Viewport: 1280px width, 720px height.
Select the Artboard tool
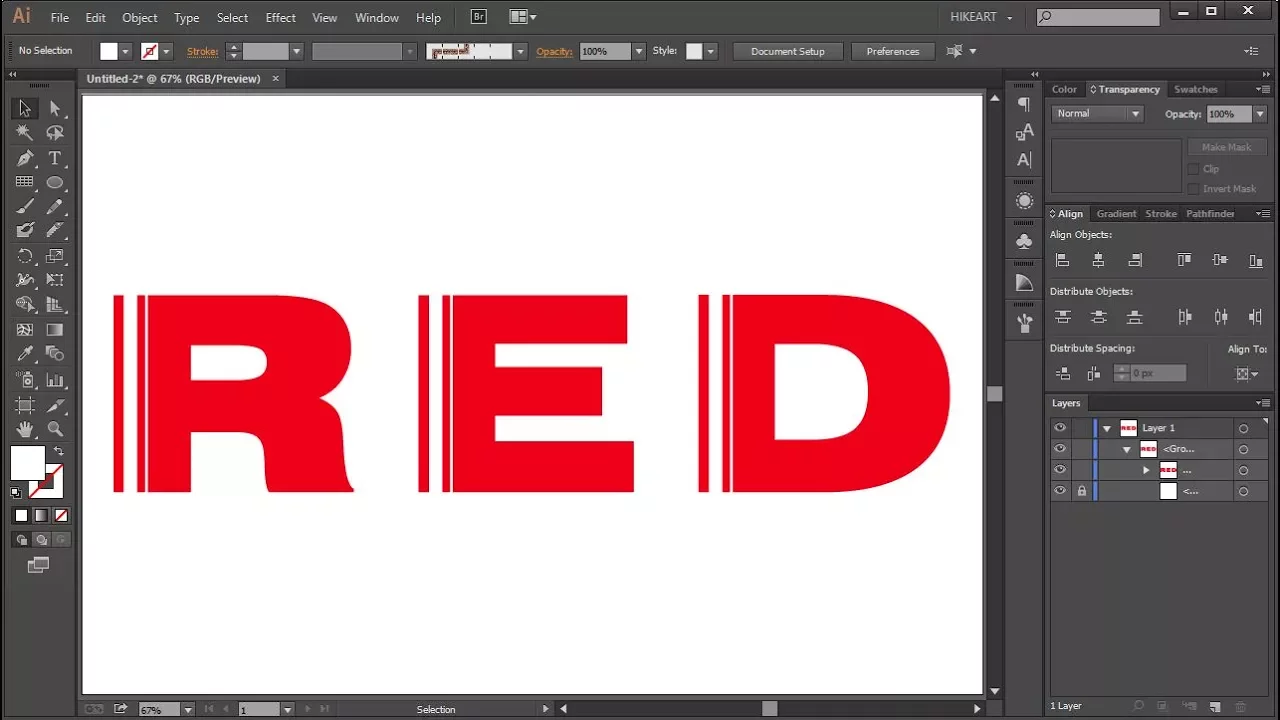(25, 404)
